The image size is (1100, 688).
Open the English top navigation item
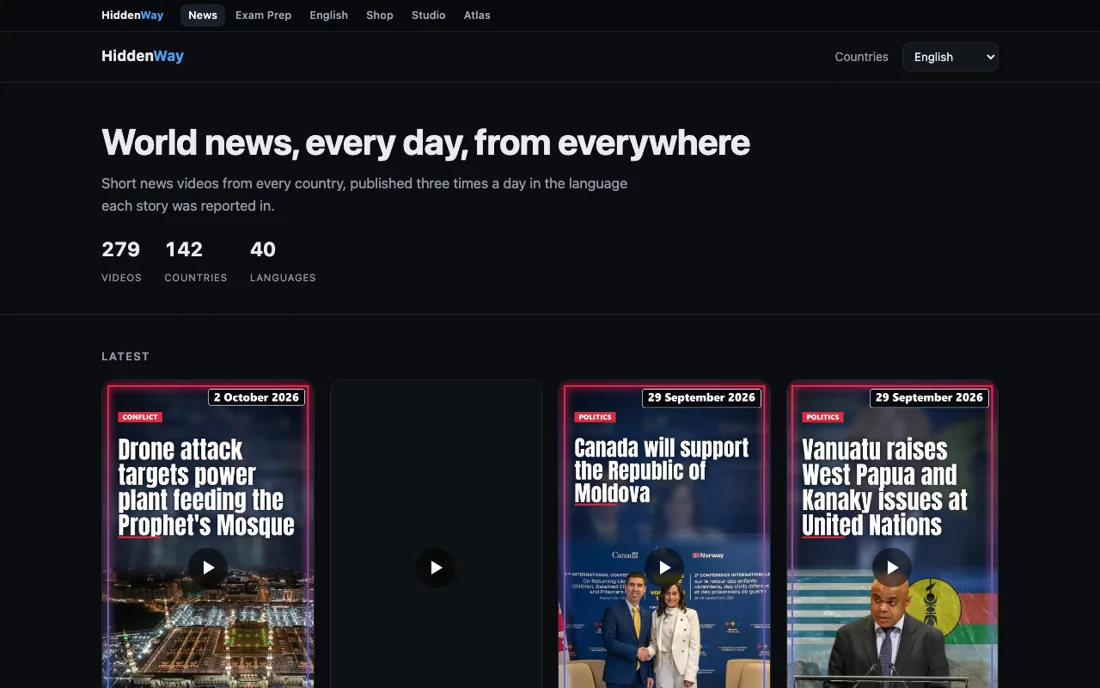click(328, 15)
